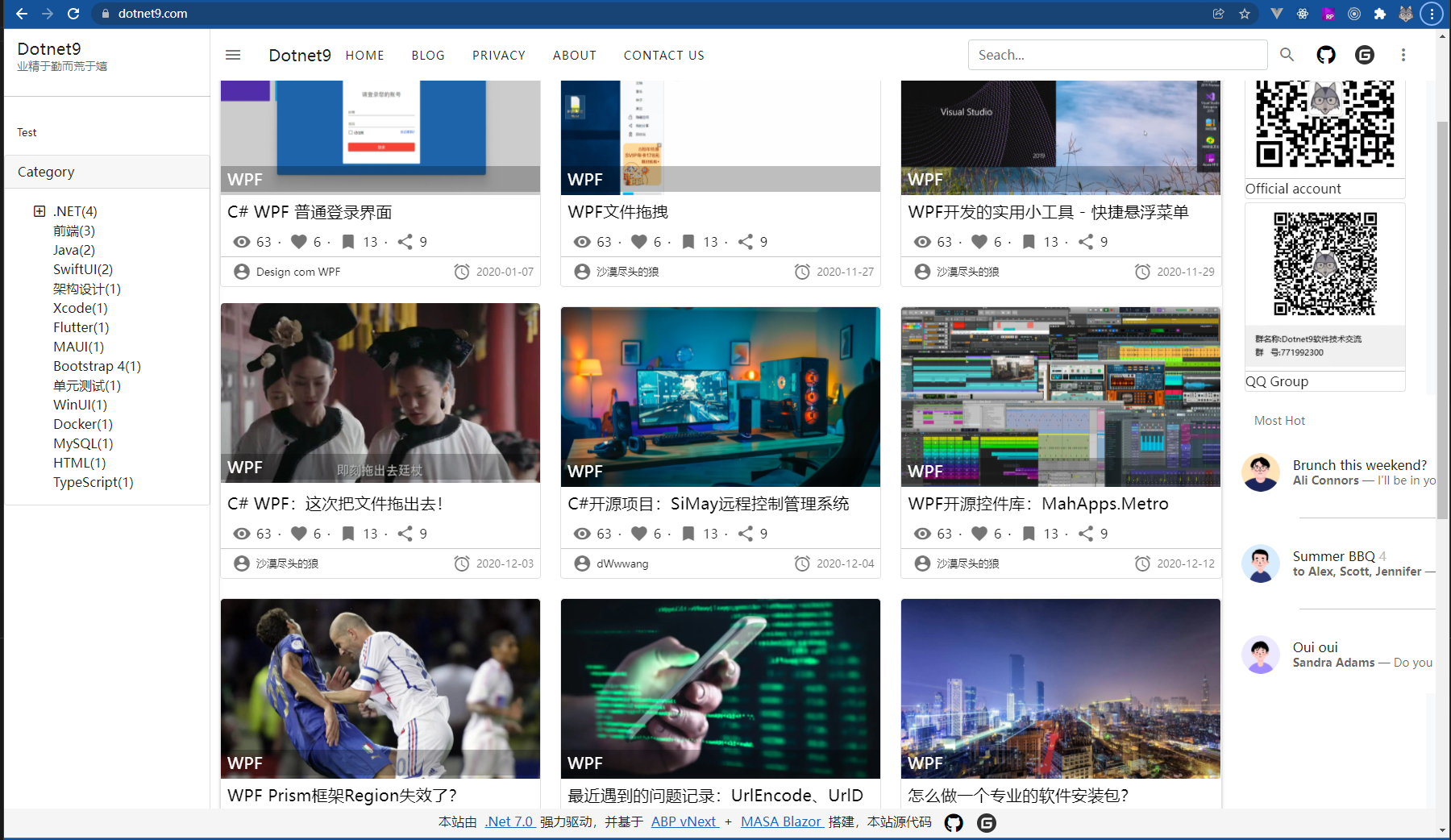Select the Java(2) category
The height and width of the screenshot is (840, 1451).
click(74, 250)
